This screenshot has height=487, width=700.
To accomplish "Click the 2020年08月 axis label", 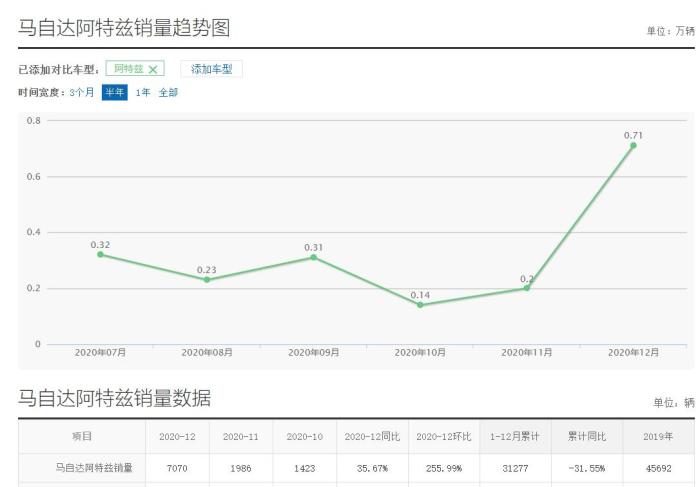I will click(x=207, y=353).
